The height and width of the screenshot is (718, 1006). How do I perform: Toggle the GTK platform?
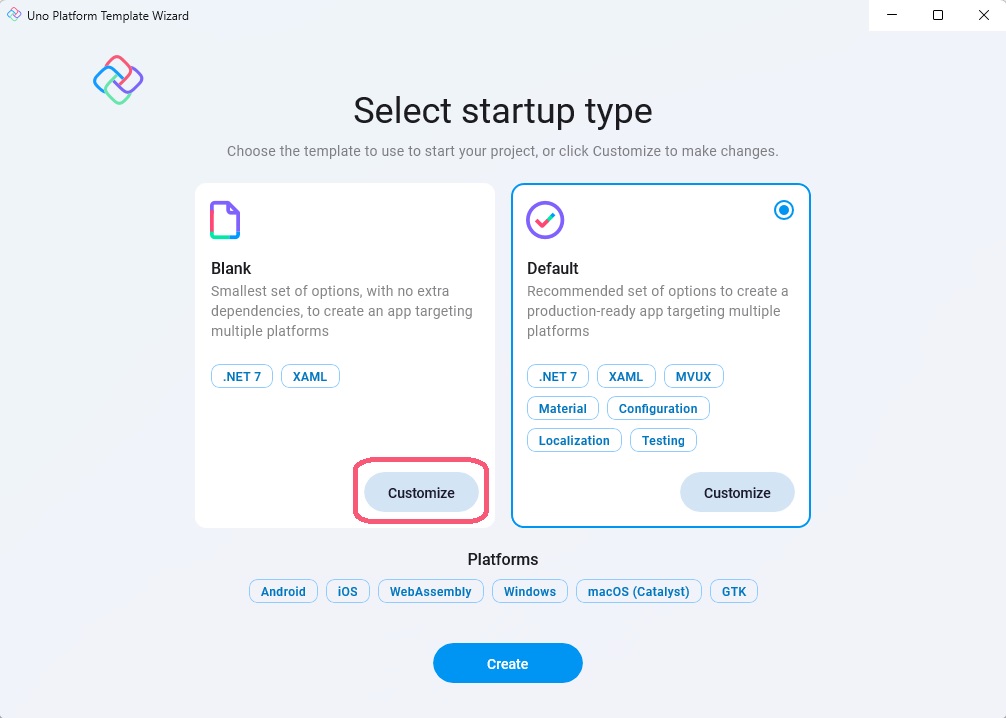click(x=734, y=591)
